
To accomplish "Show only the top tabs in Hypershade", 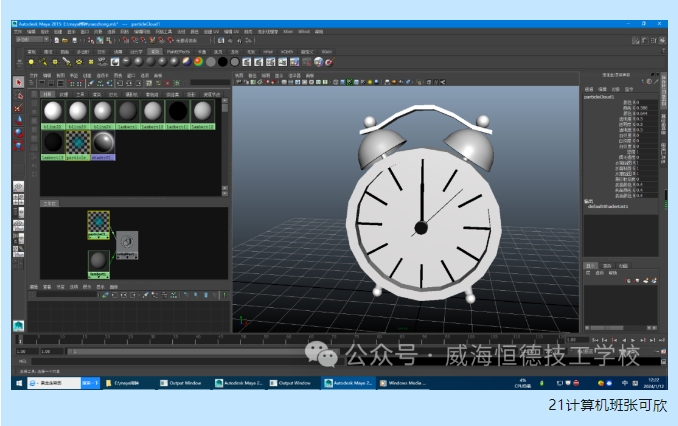I will click(42, 83).
